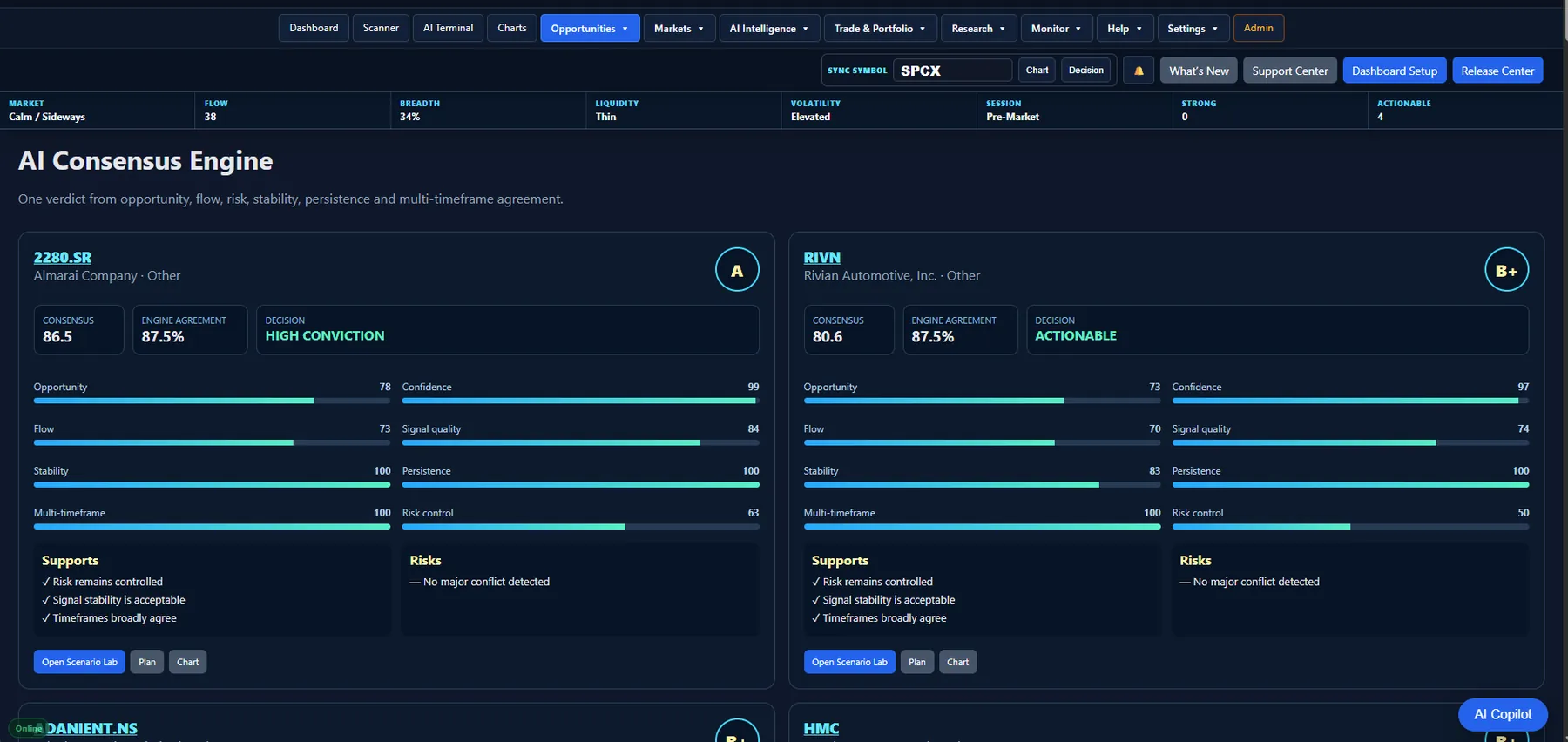Click the RIVN Stability progress bar

982,484
